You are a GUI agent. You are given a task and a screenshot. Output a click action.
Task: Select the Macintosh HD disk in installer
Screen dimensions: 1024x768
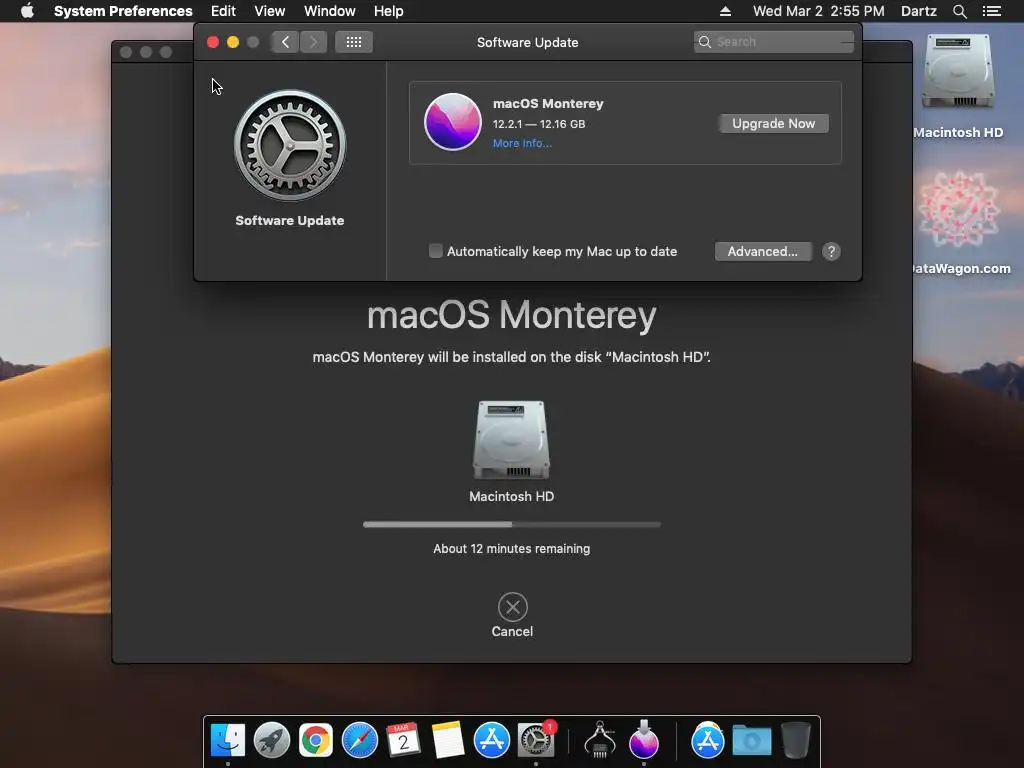coord(511,440)
